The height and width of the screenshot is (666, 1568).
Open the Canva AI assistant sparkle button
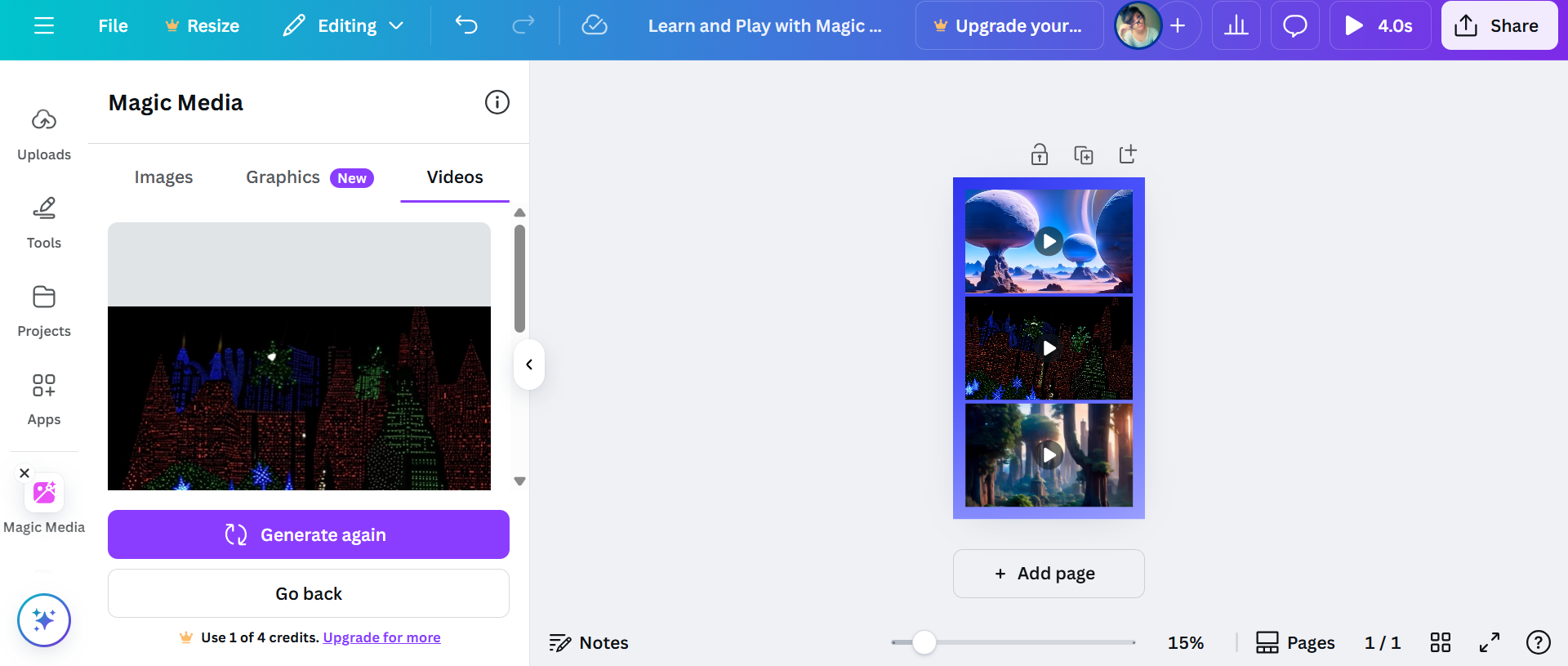pos(44,620)
